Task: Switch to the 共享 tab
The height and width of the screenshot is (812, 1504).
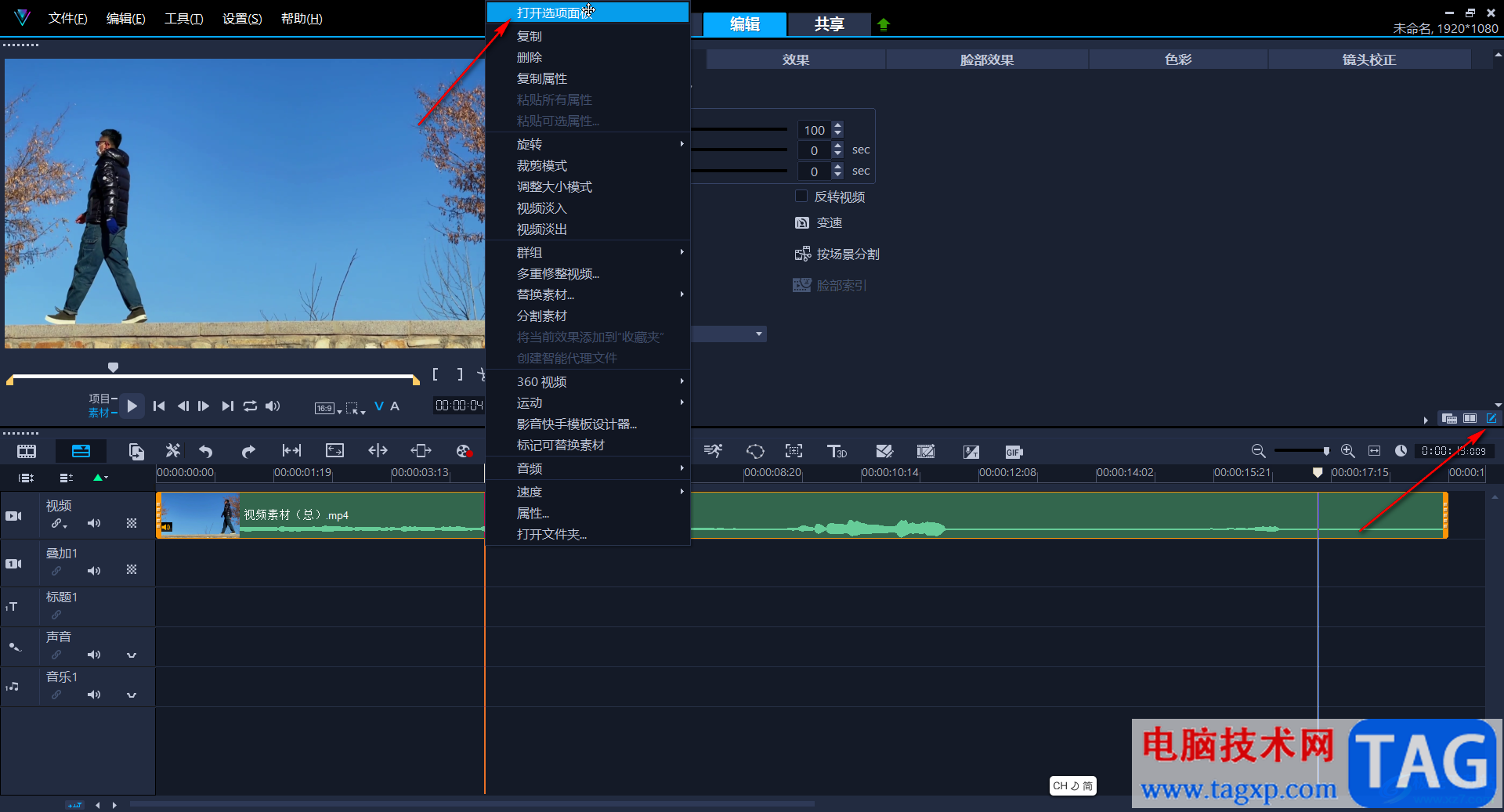Action: coord(829,24)
